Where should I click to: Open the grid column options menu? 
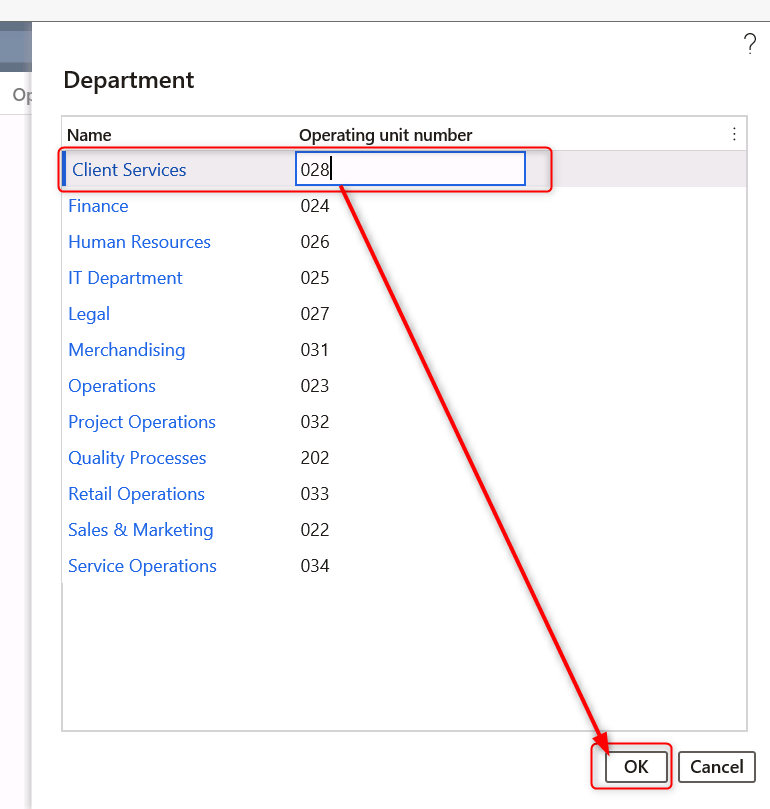[x=734, y=134]
